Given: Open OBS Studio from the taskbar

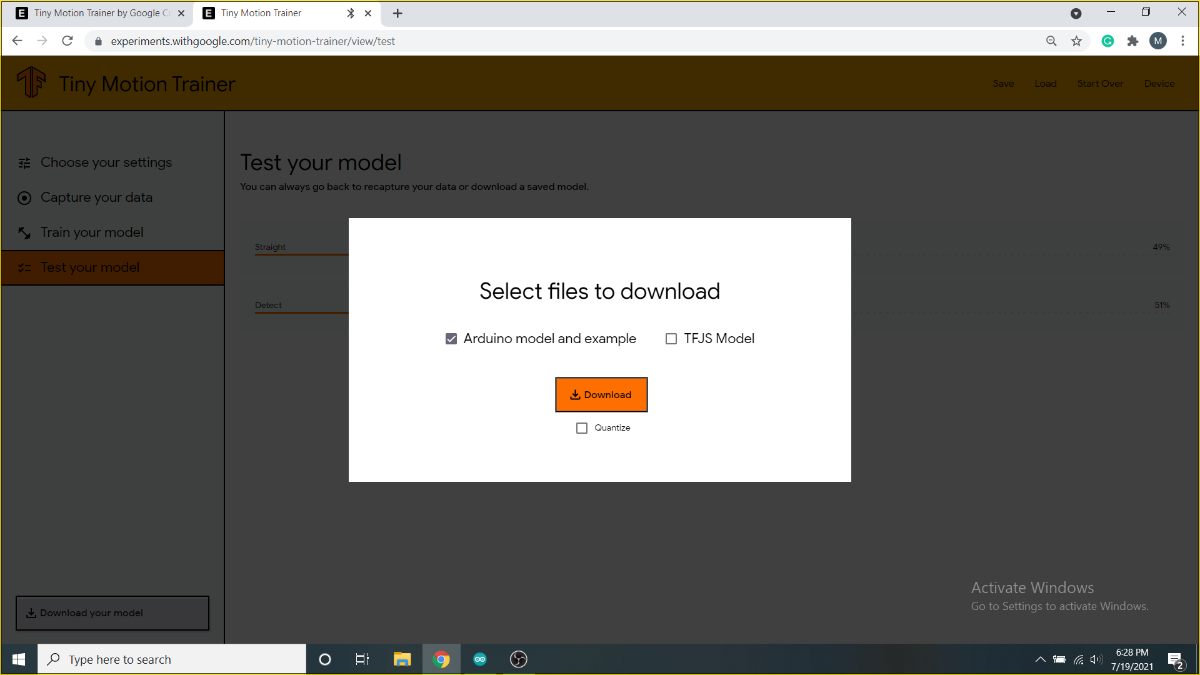Looking at the screenshot, I should (x=518, y=659).
